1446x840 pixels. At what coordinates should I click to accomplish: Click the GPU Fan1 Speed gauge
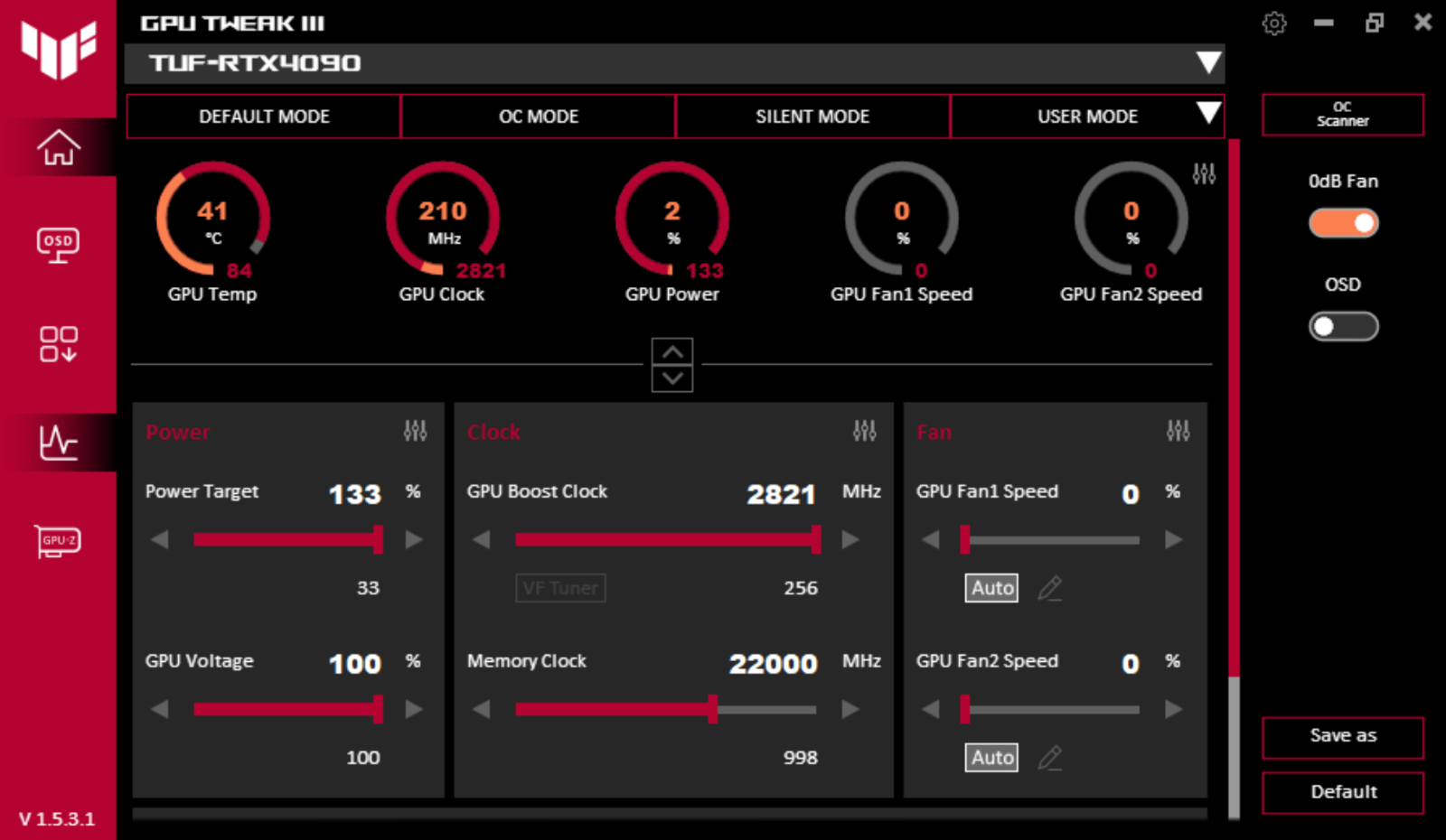tap(901, 219)
